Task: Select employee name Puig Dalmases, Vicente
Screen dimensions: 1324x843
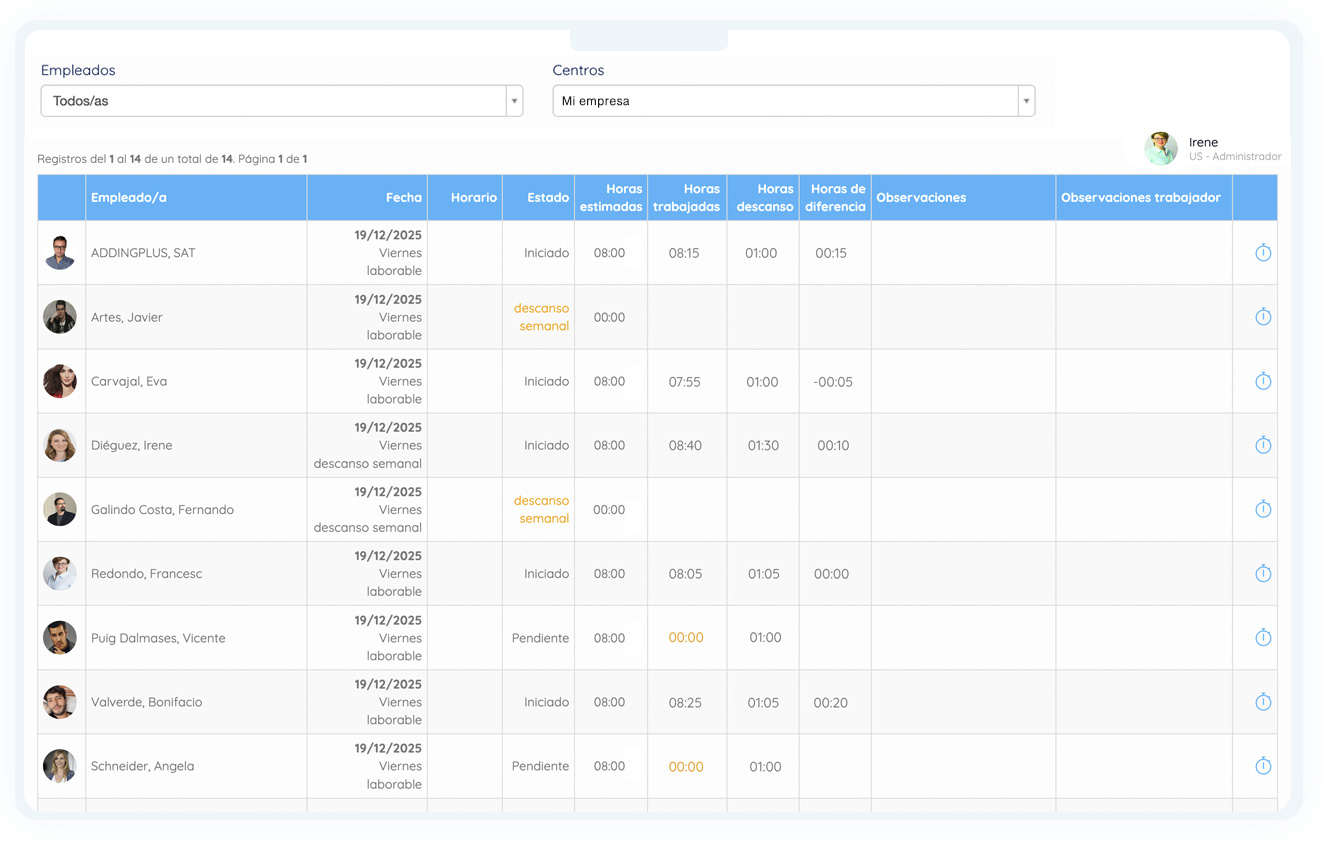Action: tap(158, 637)
